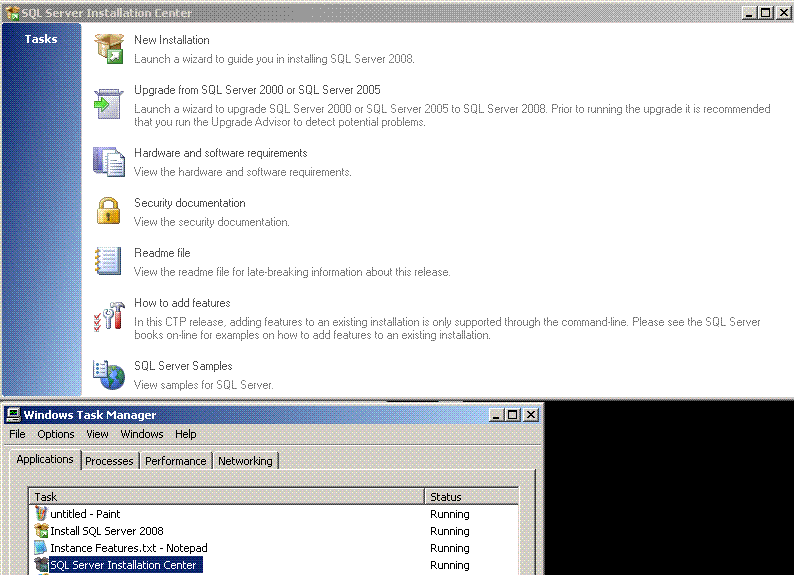Click the Security documentation padlock icon
This screenshot has width=794, height=575.
pos(108,211)
